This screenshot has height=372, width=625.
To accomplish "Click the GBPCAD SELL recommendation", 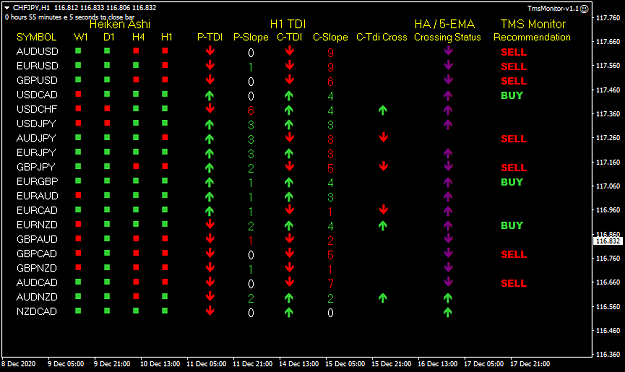I will 514,254.
